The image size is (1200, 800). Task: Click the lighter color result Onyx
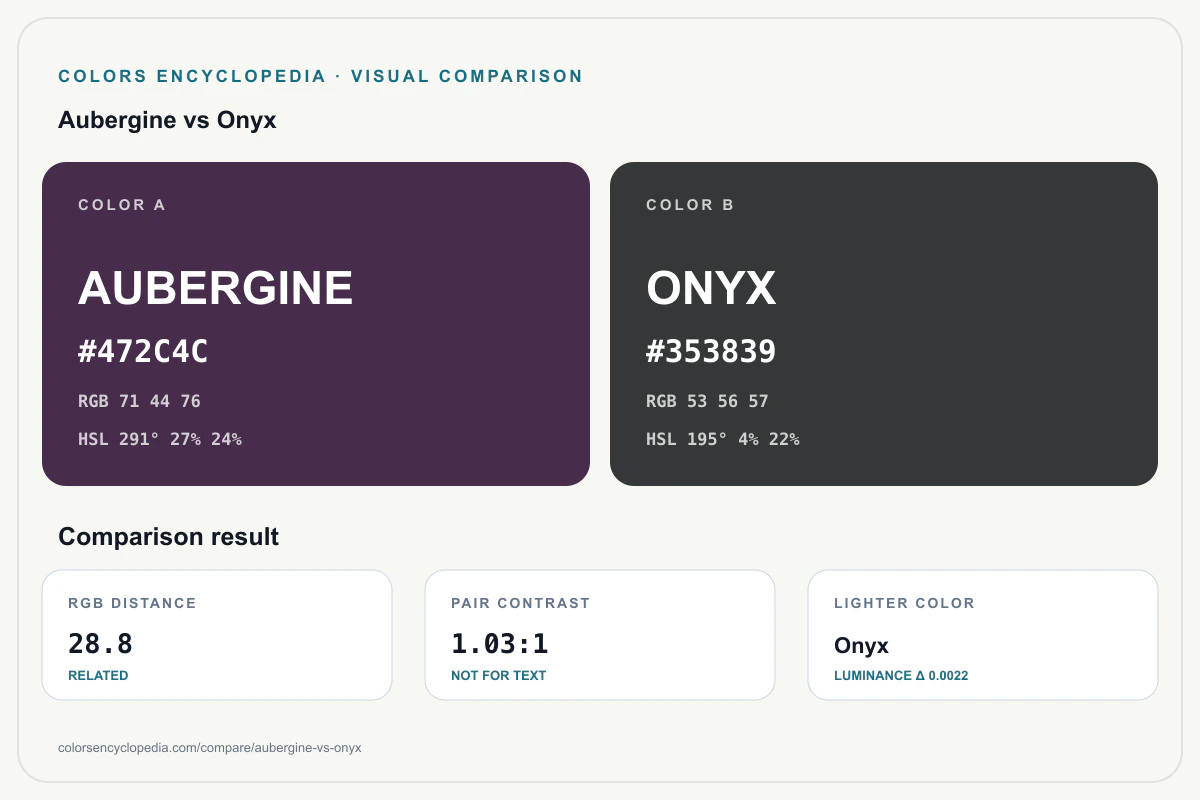861,646
